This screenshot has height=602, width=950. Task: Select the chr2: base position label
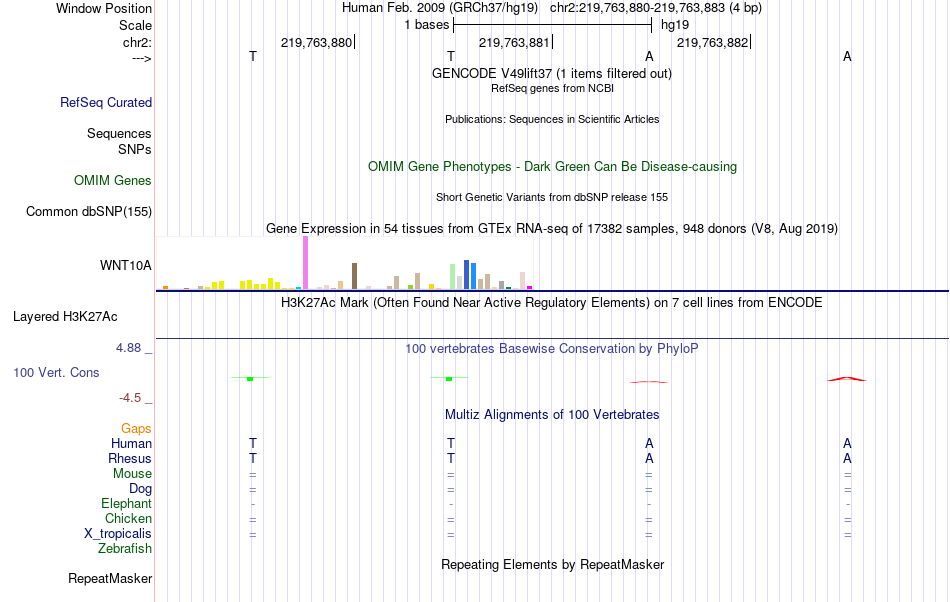137,42
